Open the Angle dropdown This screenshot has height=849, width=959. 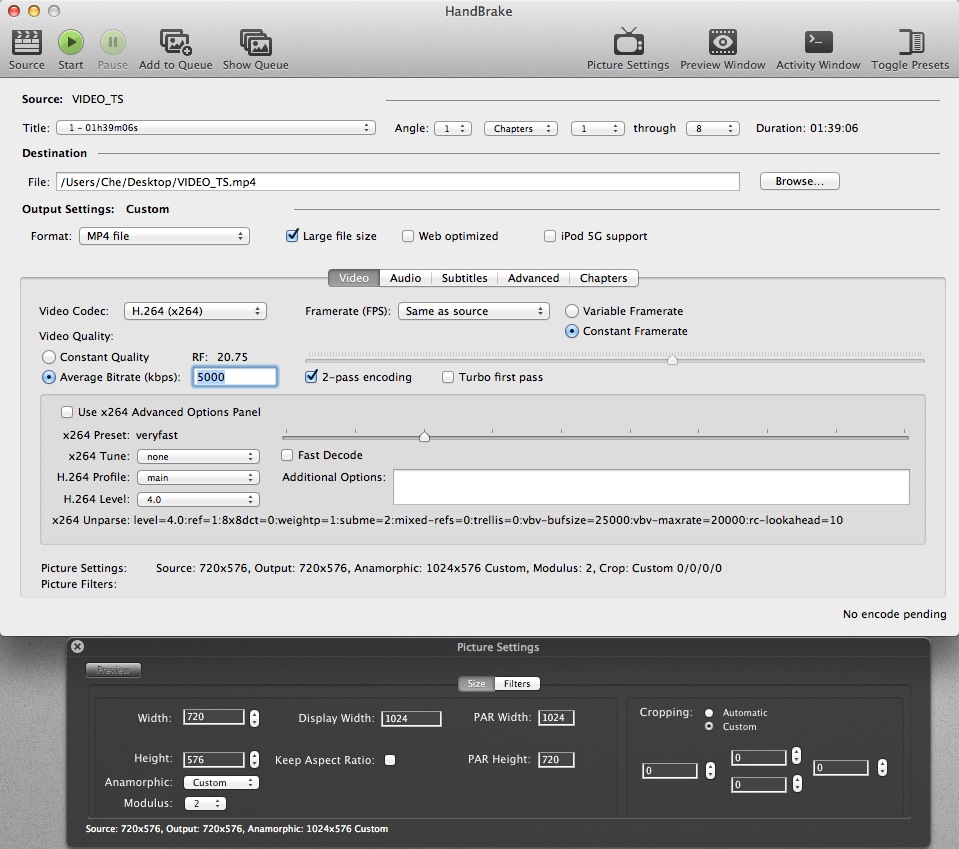click(453, 128)
